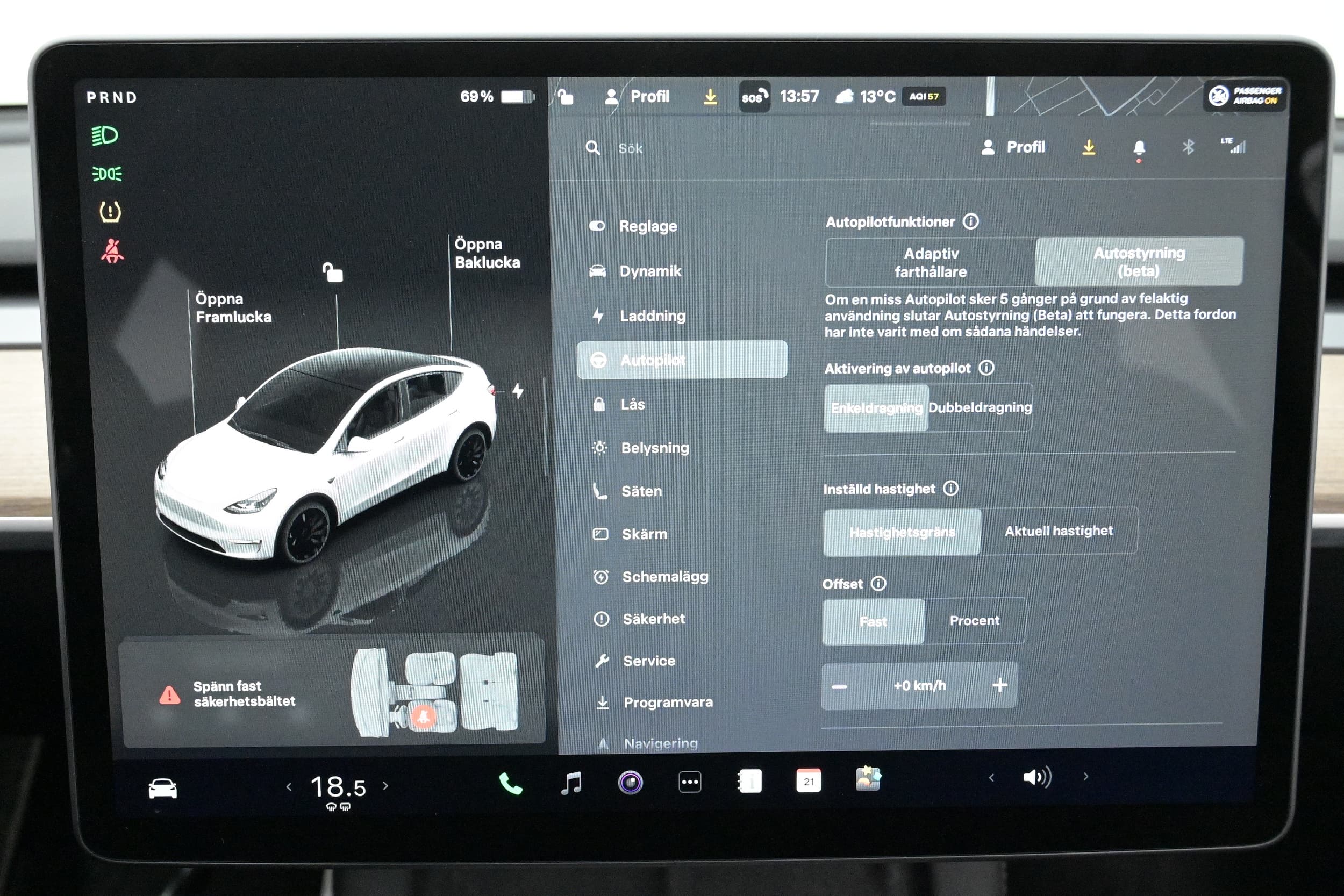The width and height of the screenshot is (1344, 896).
Task: Lower volume with left chevron
Action: 992,778
